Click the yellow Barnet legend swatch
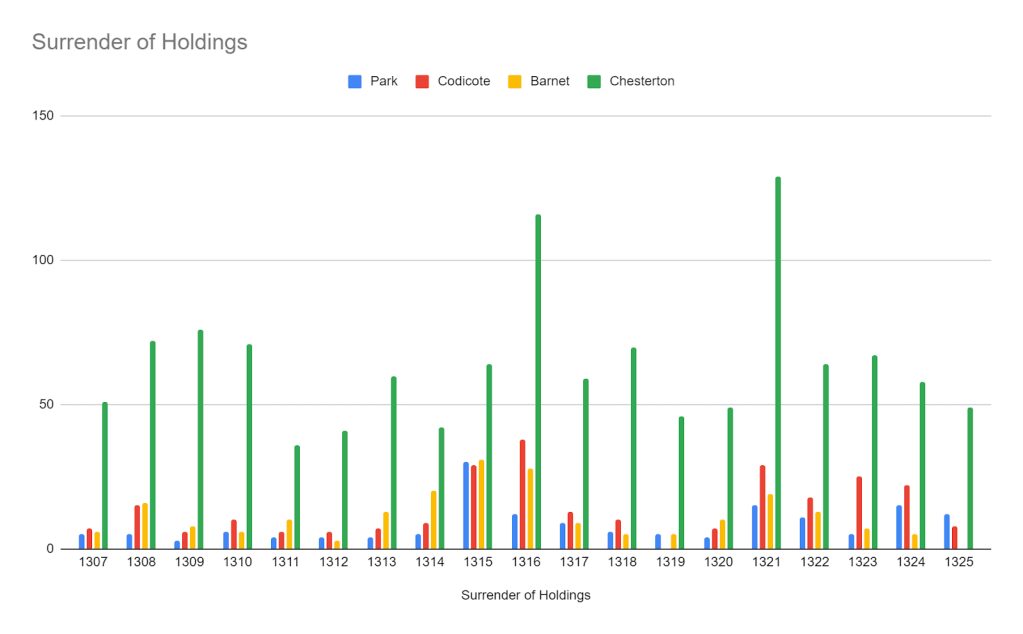 click(515, 81)
